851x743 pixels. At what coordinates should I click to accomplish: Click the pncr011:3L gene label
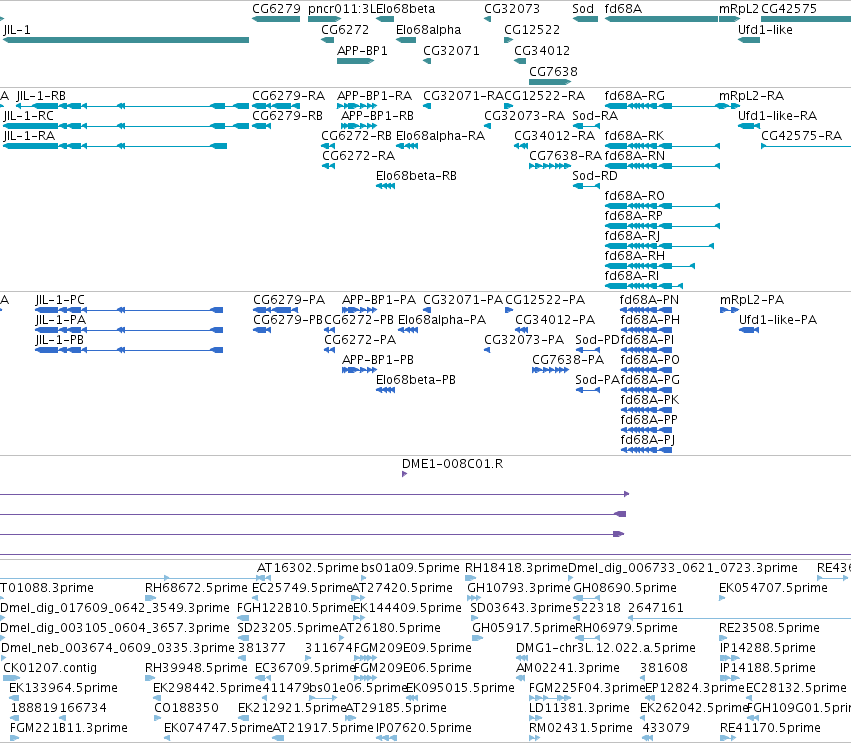click(x=342, y=9)
